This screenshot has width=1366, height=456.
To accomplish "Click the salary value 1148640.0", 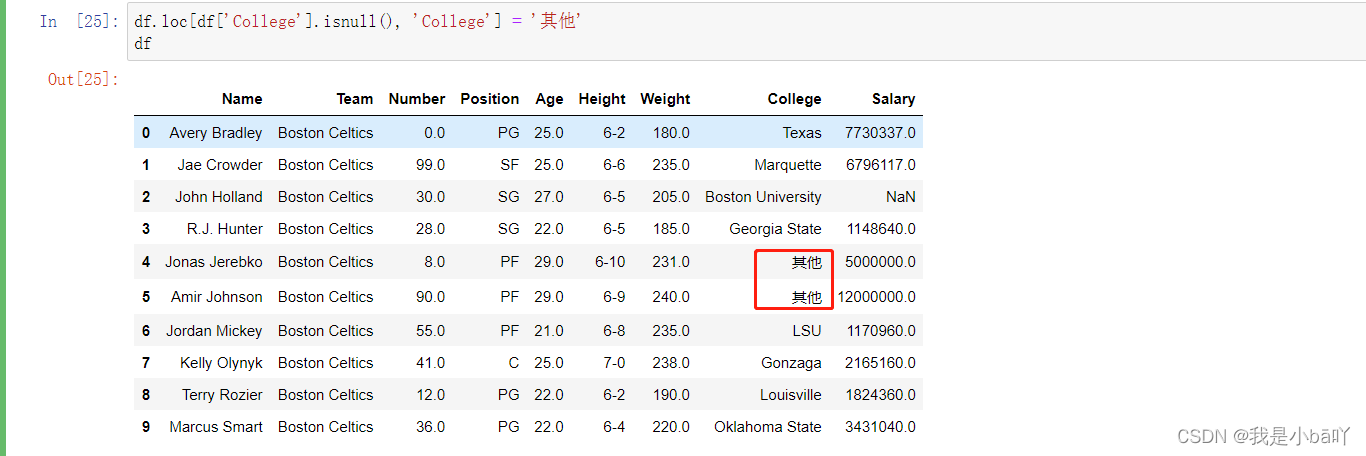I will click(x=881, y=229).
